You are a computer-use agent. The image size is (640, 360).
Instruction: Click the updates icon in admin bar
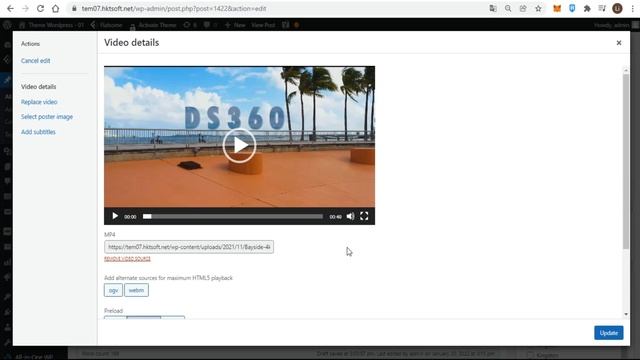[190, 25]
